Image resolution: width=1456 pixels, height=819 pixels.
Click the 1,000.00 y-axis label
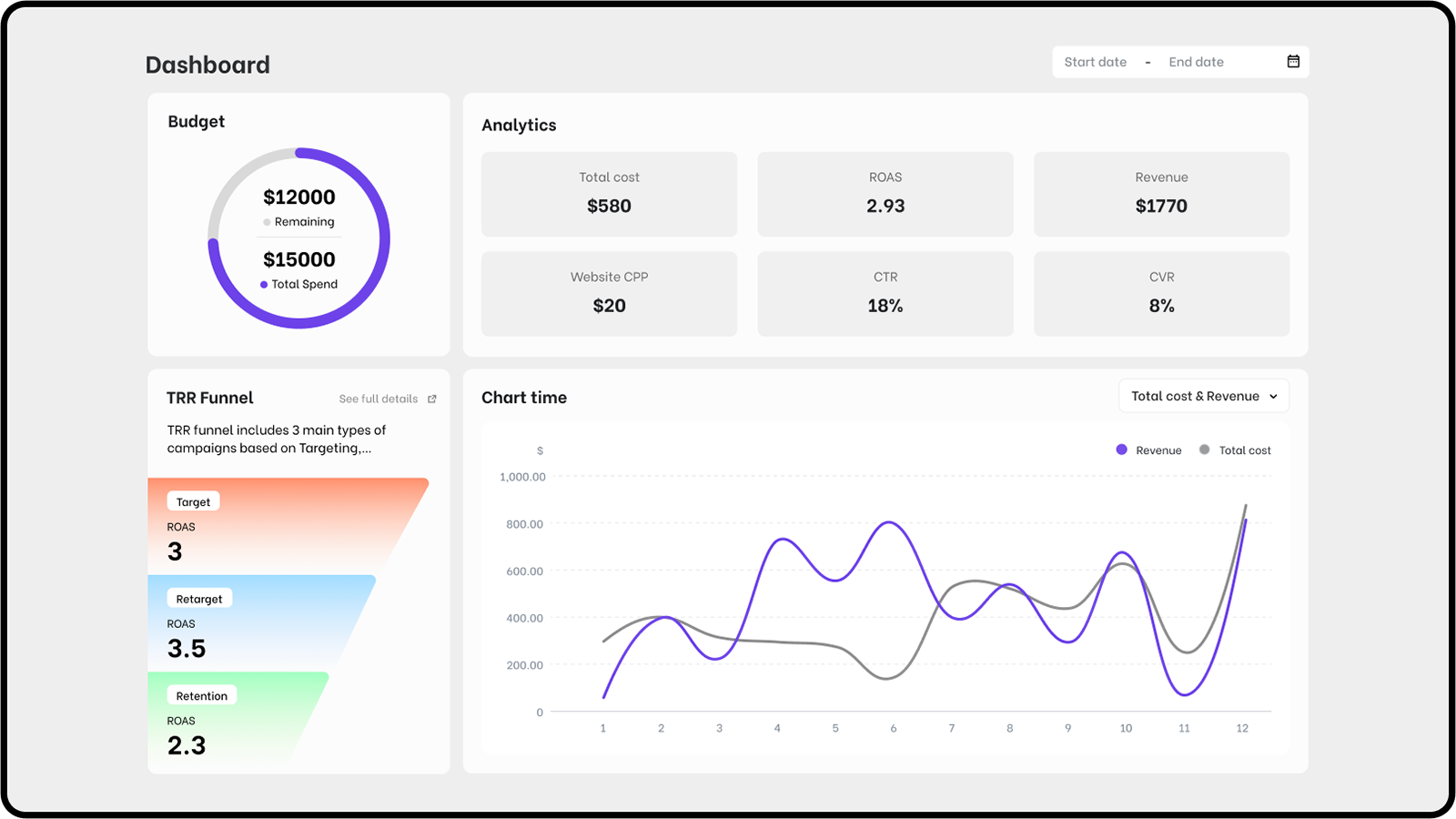coord(522,477)
